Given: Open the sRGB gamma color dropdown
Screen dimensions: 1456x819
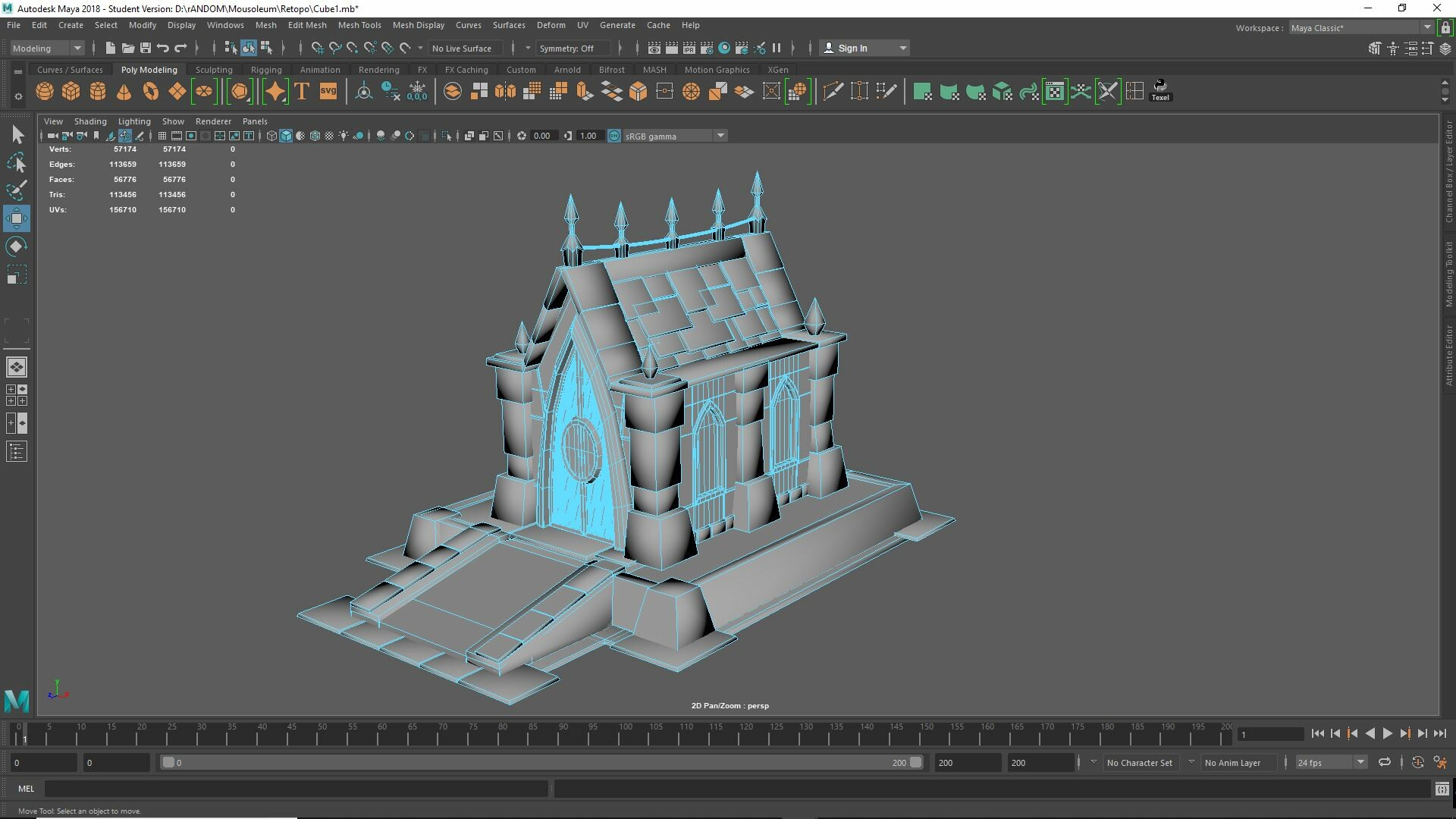Looking at the screenshot, I should pyautogui.click(x=719, y=136).
